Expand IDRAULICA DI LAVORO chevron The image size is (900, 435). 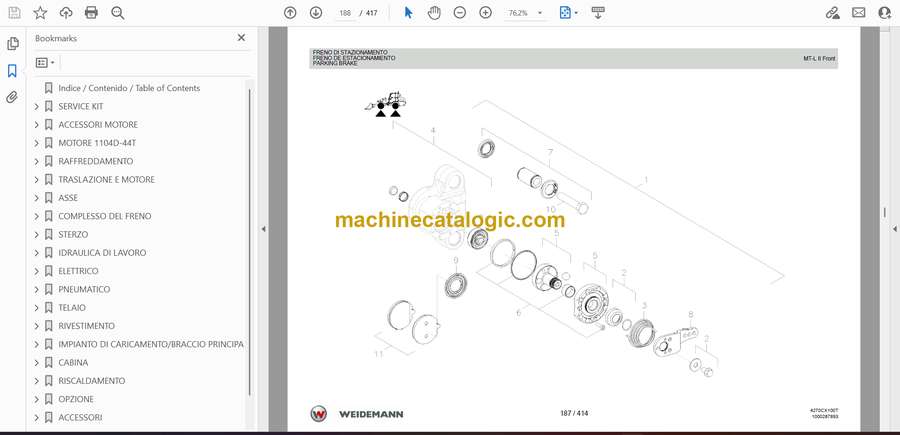[x=37, y=253]
